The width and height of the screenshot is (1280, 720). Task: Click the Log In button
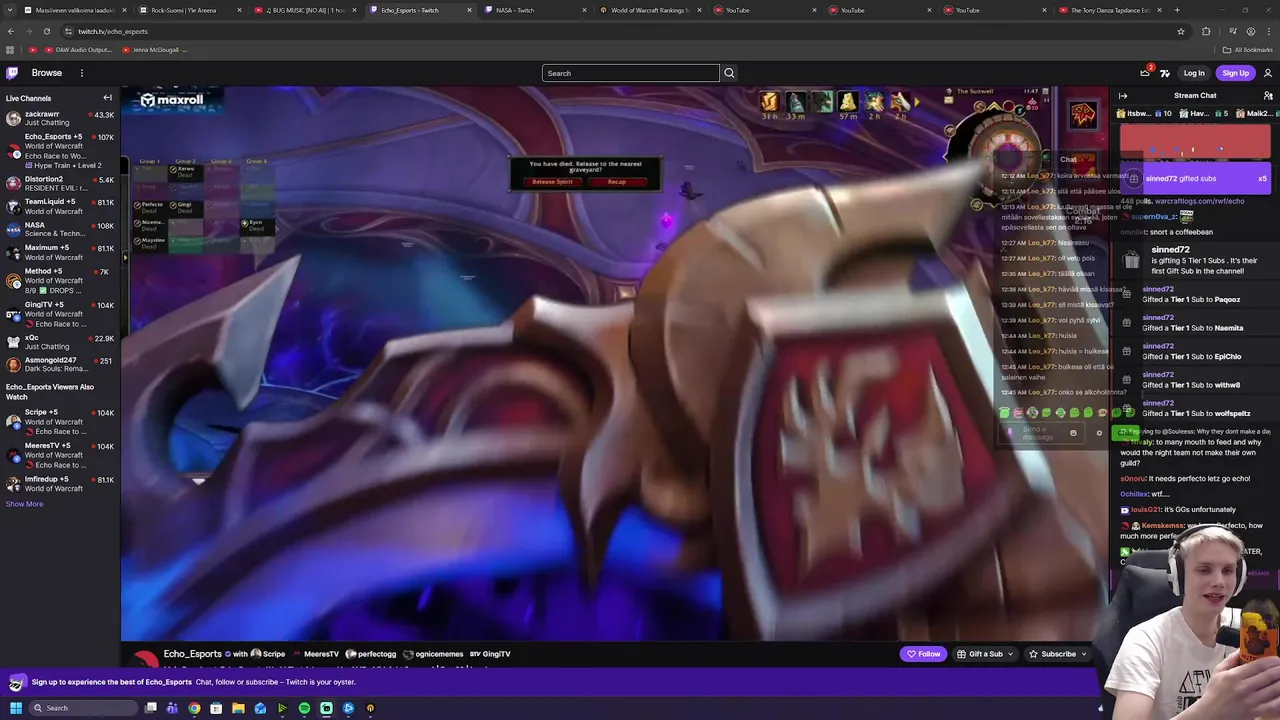(1194, 73)
